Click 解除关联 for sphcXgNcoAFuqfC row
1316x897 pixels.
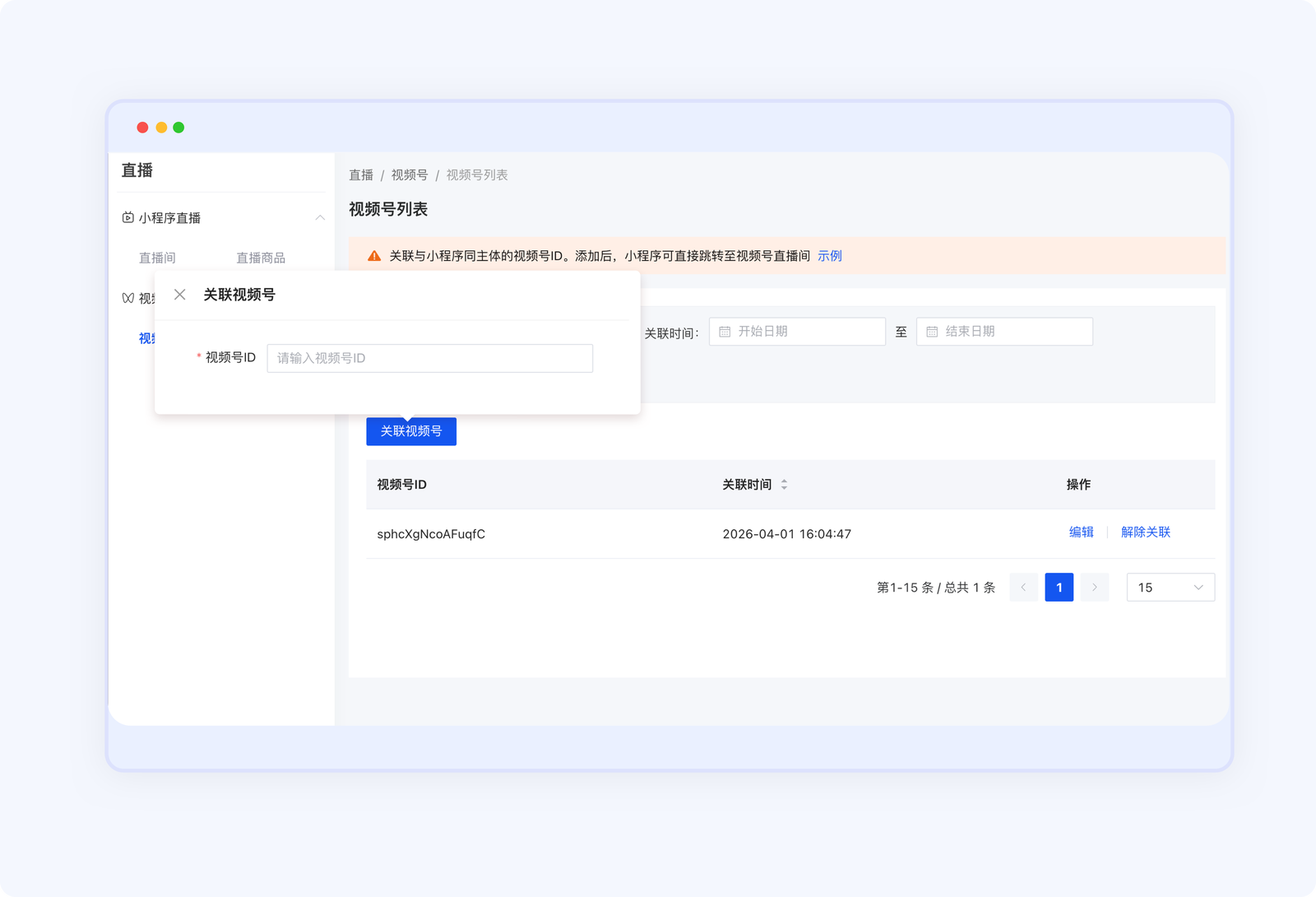pyautogui.click(x=1146, y=532)
